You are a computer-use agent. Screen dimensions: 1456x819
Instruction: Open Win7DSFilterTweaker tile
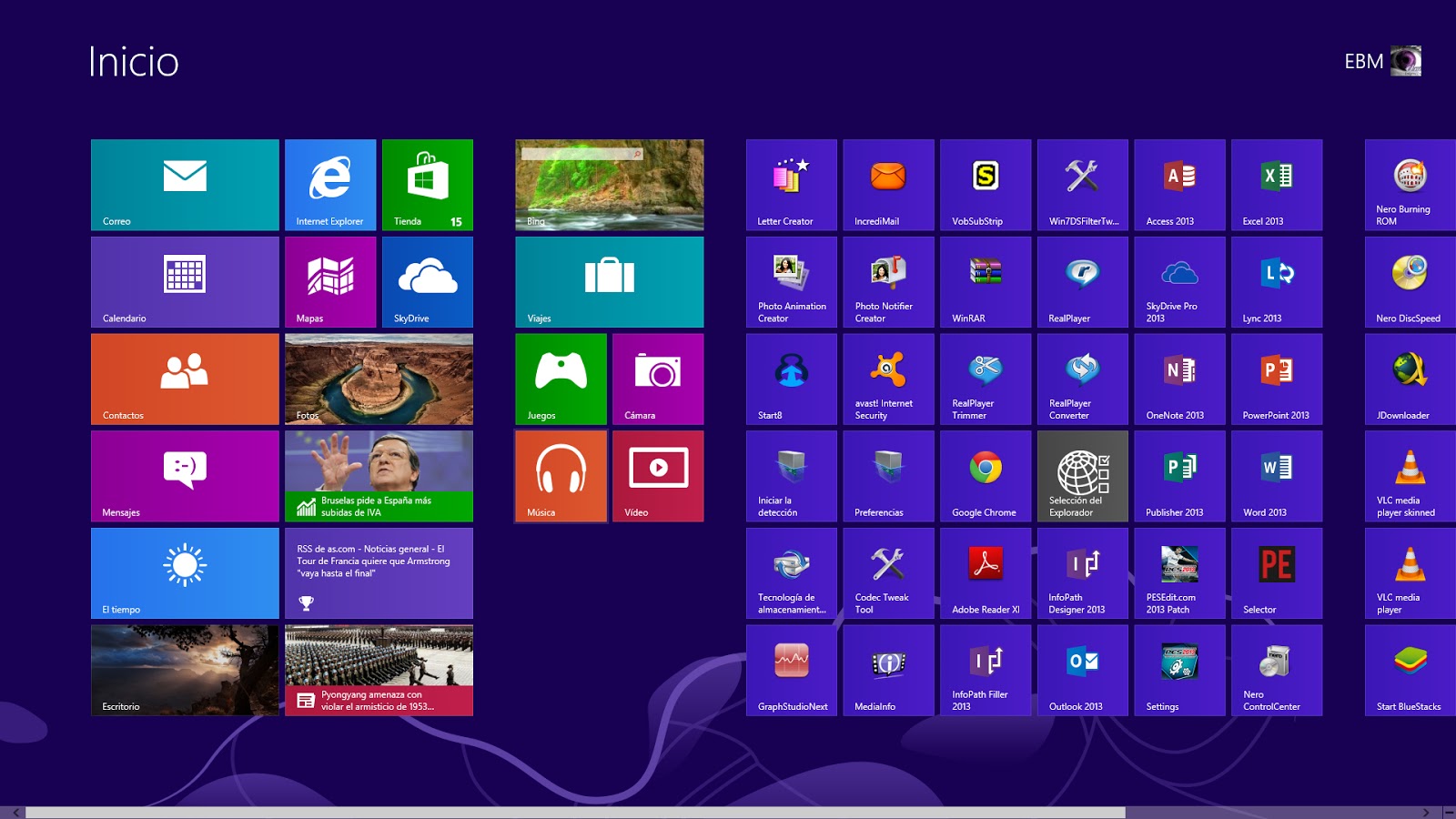[x=1083, y=185]
